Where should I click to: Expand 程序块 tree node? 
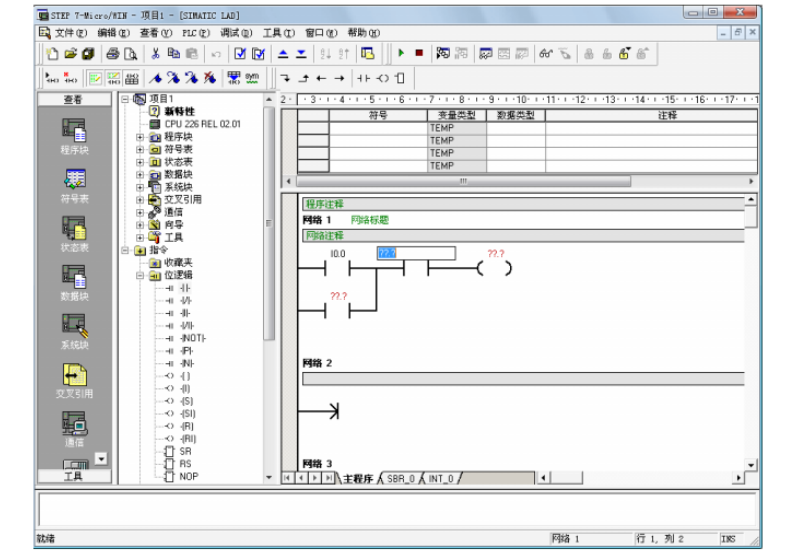(140, 137)
